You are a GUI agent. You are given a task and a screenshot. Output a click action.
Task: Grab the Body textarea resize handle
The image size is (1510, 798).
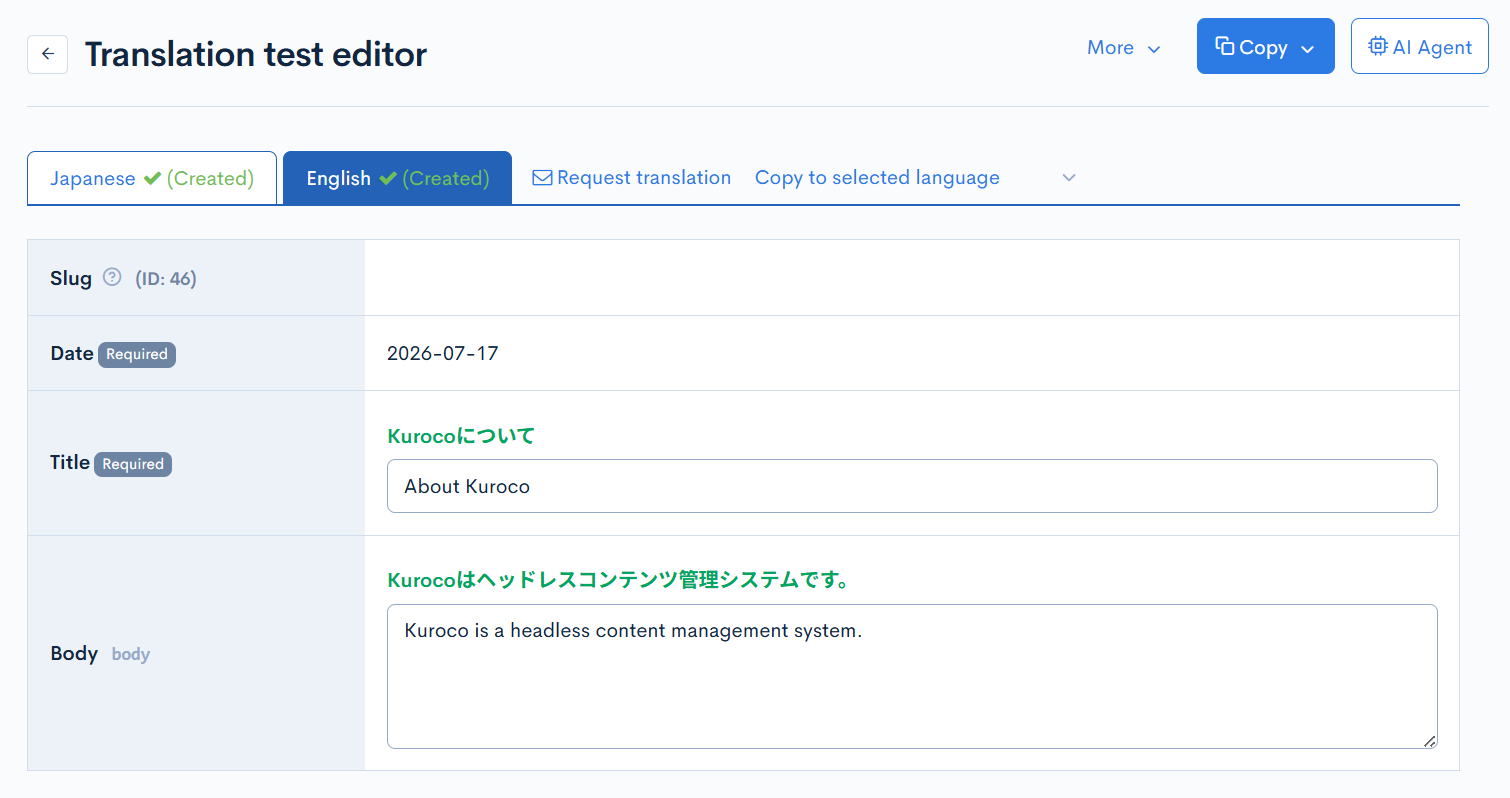click(x=1429, y=741)
